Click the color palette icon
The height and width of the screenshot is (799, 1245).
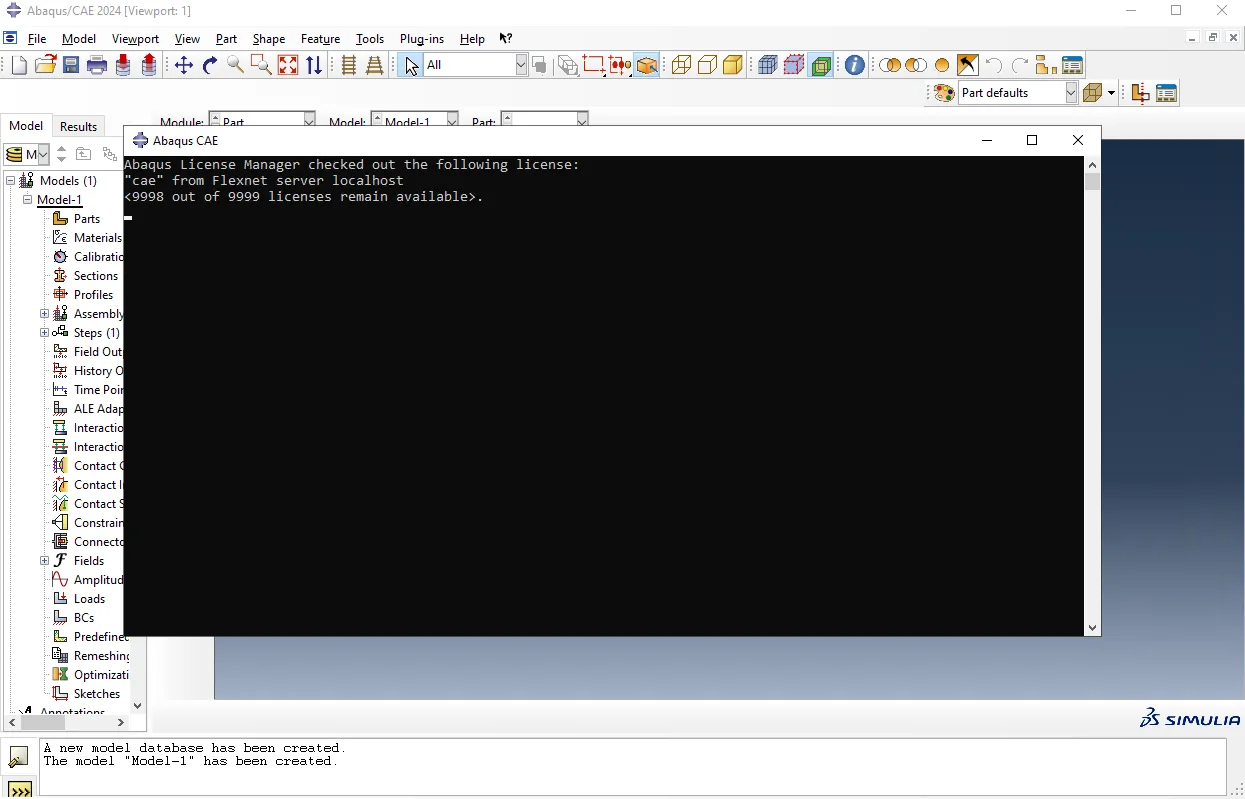944,93
